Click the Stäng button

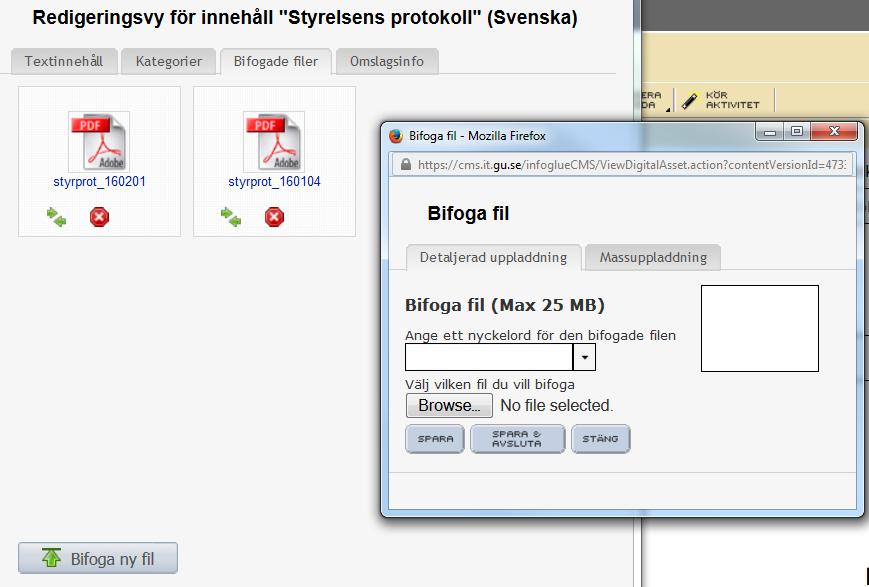(600, 439)
